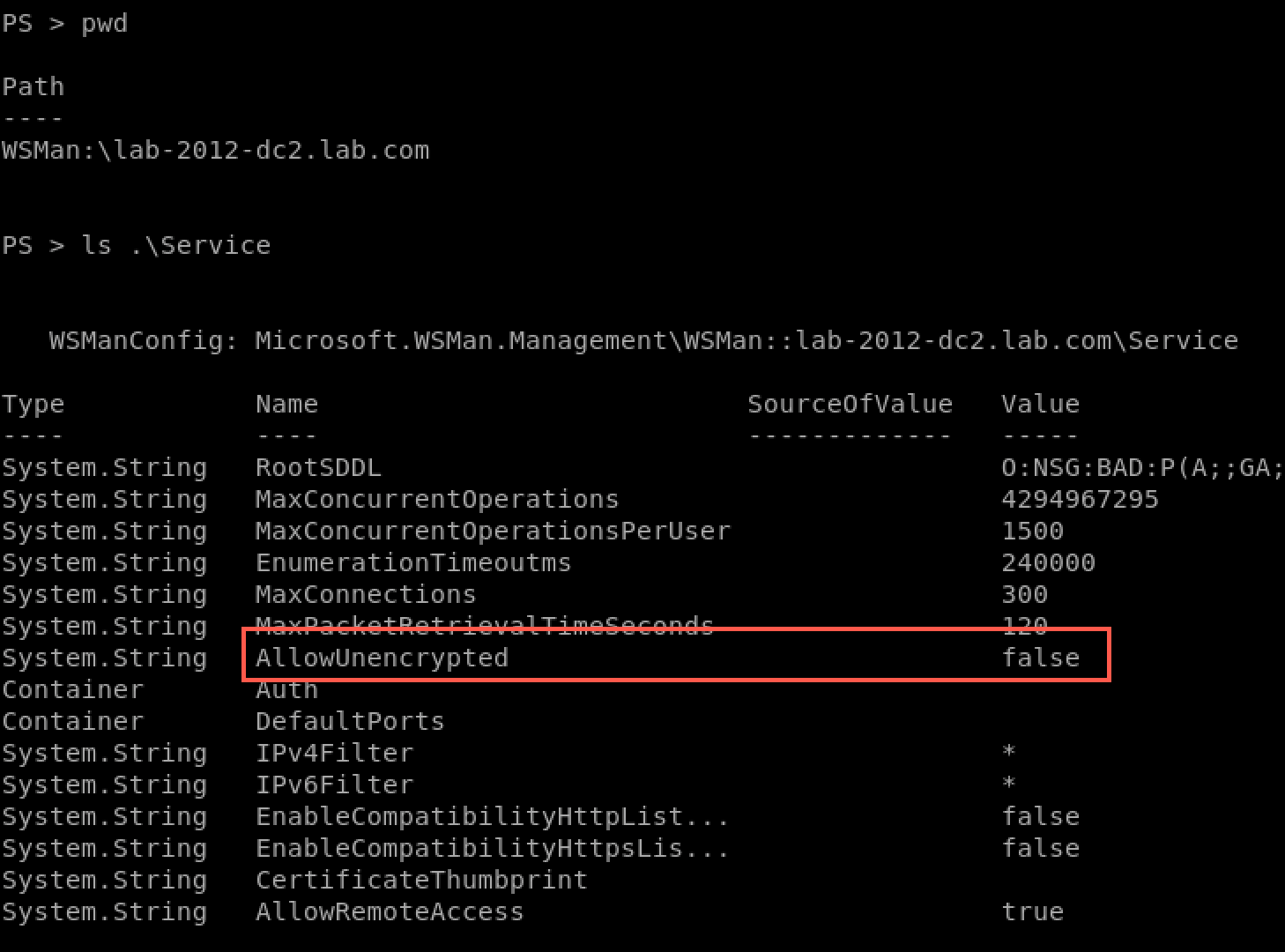Image resolution: width=1285 pixels, height=952 pixels.
Task: Click the SourceOfValue column header
Action: click(850, 404)
